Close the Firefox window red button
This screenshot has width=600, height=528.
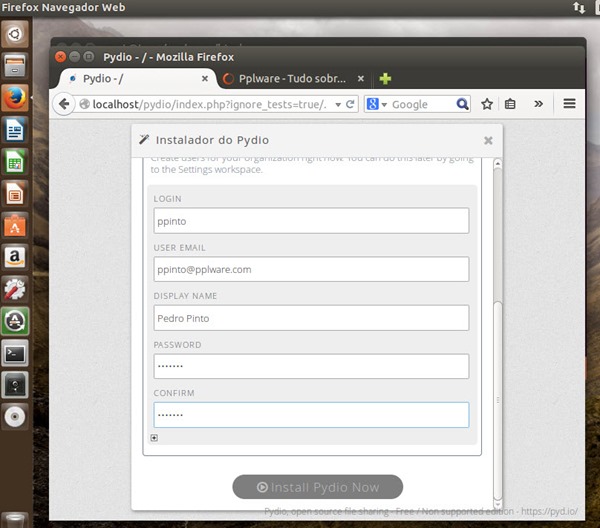point(60,57)
